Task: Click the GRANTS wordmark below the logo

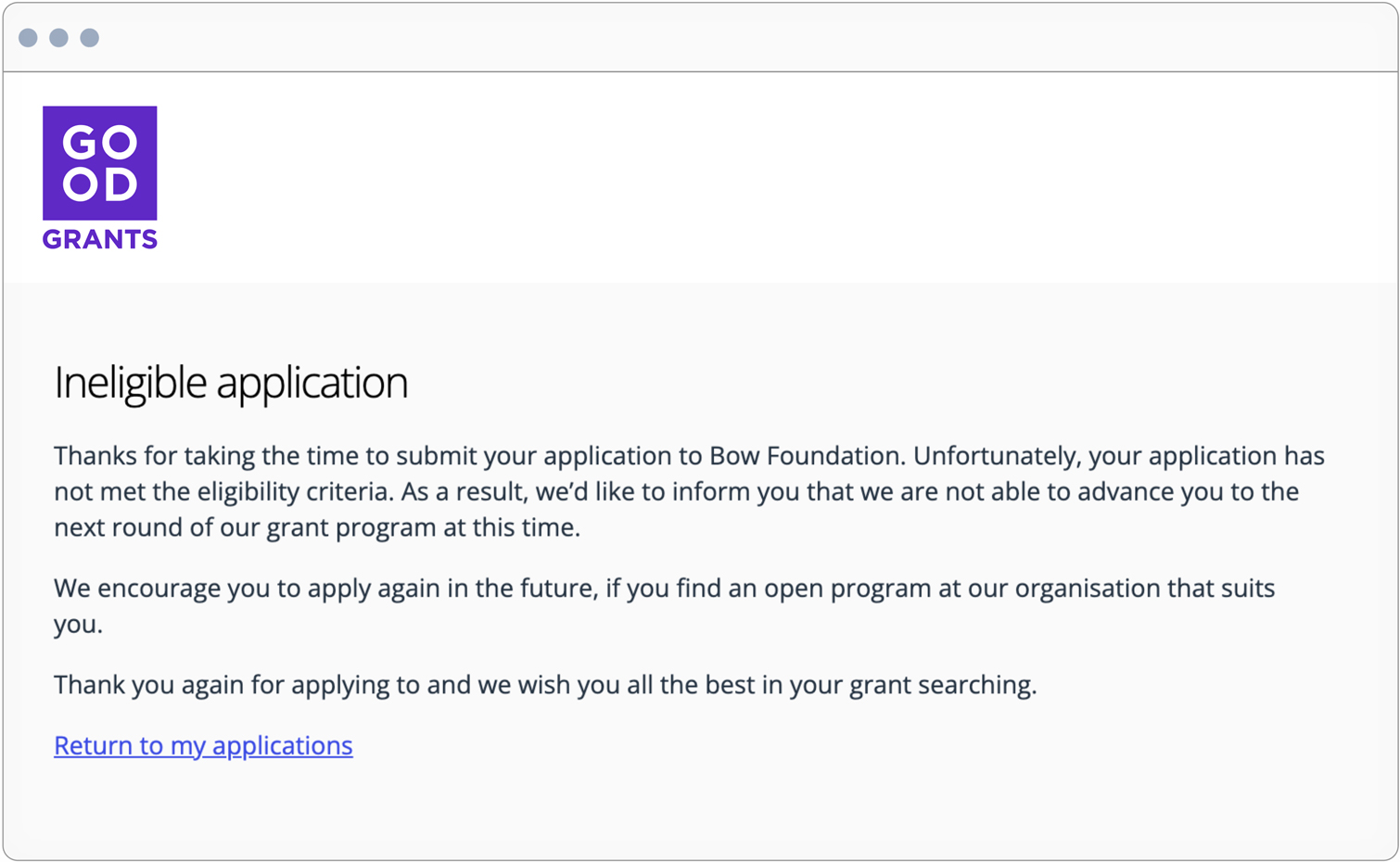Action: tap(100, 239)
